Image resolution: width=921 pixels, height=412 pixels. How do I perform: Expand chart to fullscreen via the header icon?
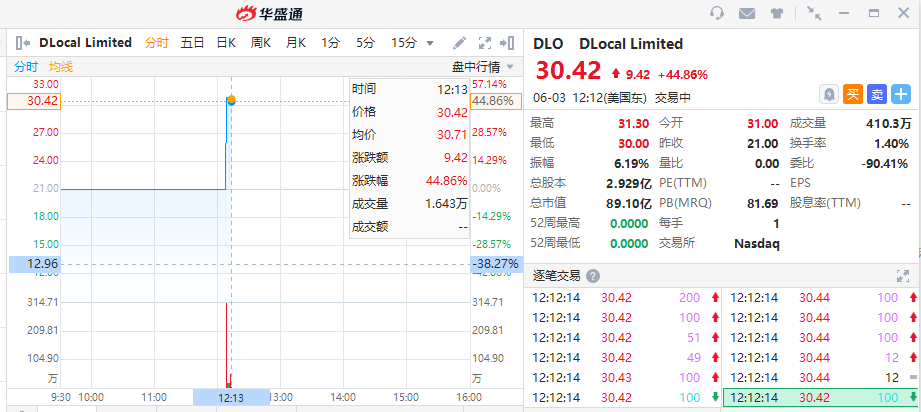(485, 42)
